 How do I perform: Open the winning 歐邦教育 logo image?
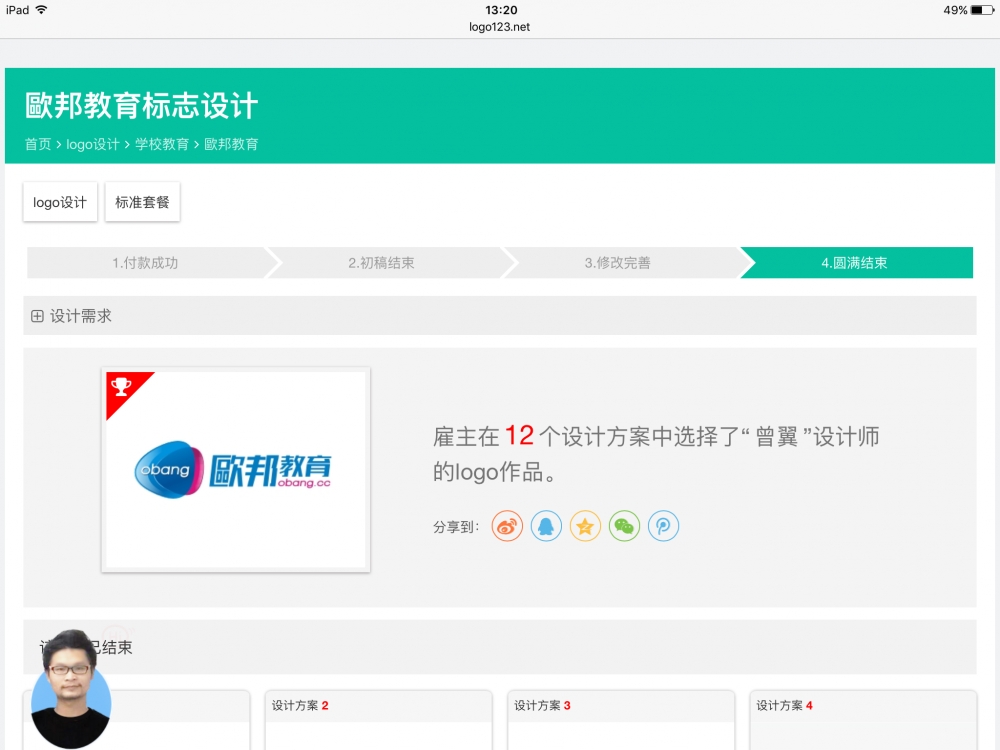tap(236, 471)
